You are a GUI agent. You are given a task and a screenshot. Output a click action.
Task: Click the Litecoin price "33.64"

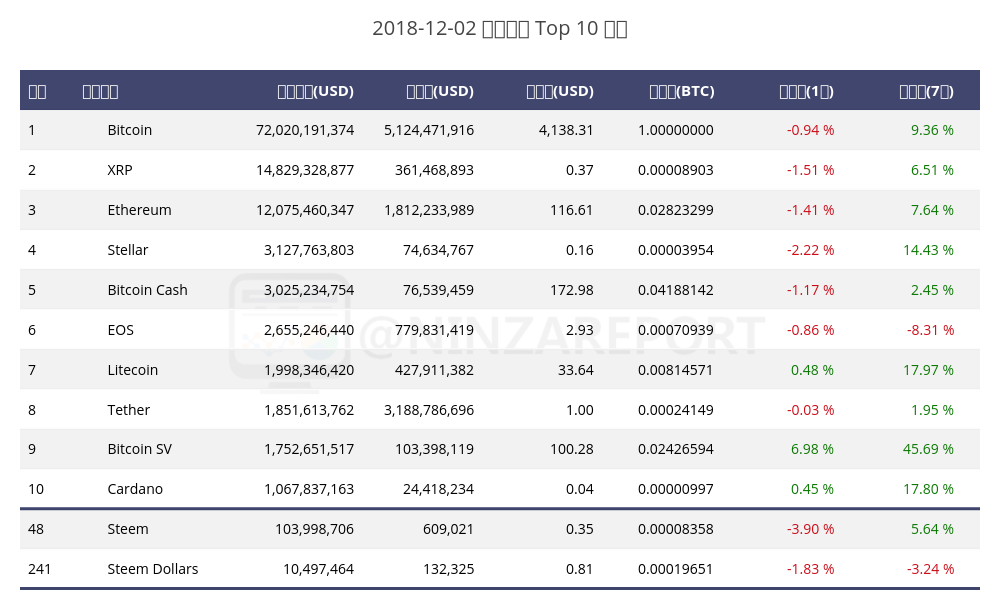click(575, 370)
